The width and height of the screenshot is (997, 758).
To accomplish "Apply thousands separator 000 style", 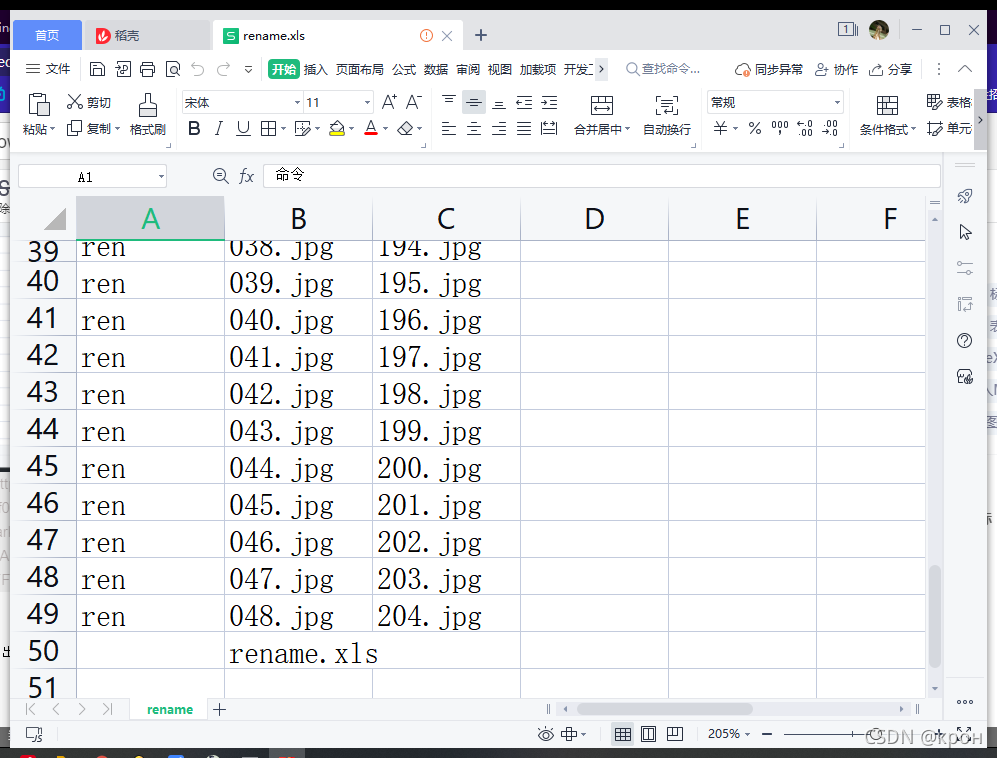I will tap(780, 129).
